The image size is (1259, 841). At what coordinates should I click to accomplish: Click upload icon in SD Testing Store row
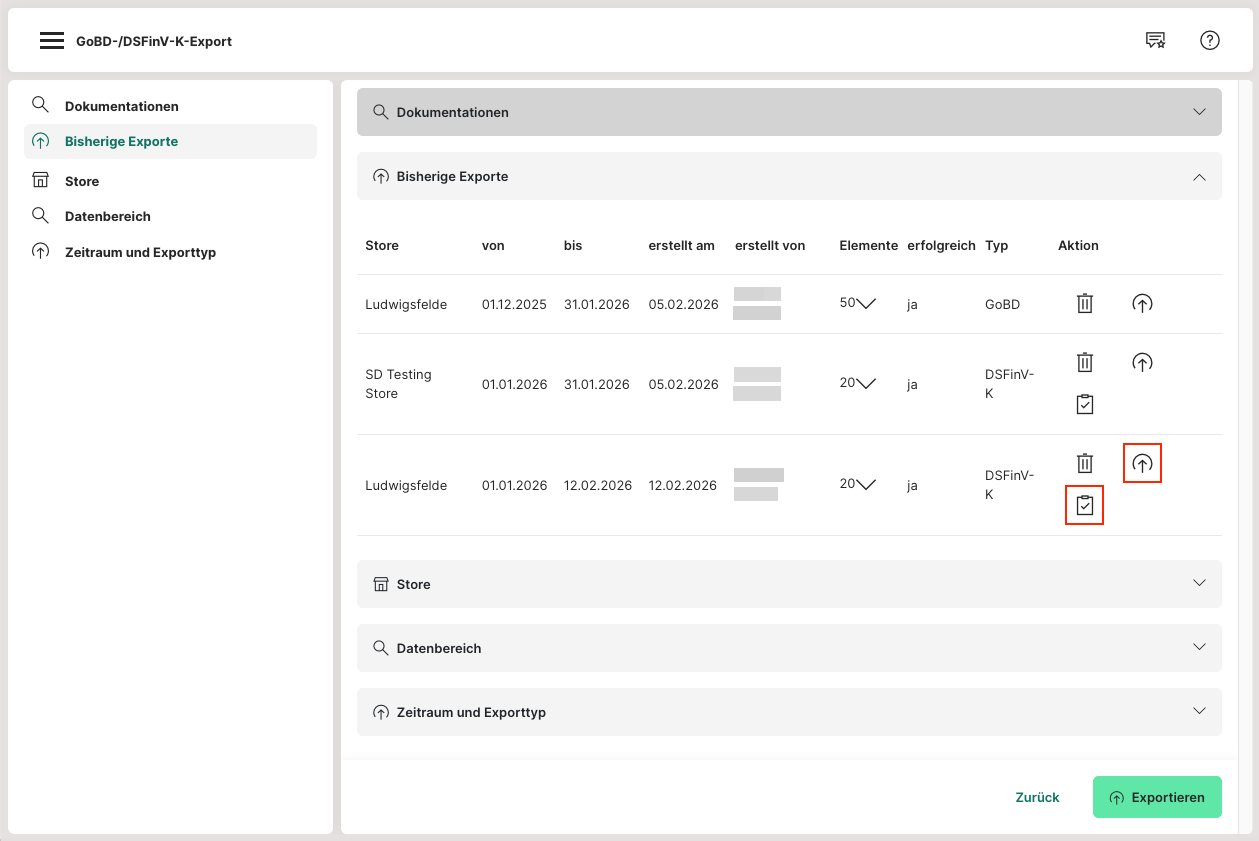[1142, 363]
